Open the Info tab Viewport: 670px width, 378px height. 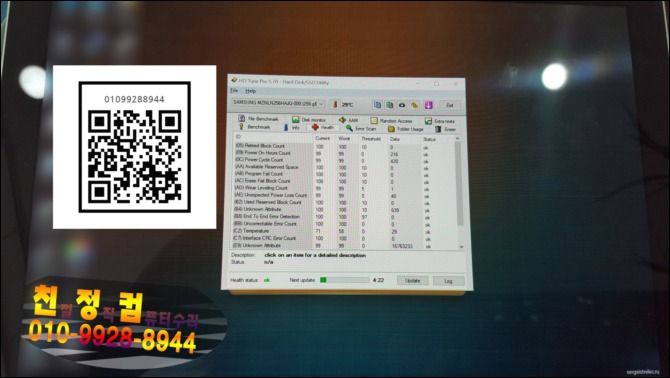pos(292,127)
